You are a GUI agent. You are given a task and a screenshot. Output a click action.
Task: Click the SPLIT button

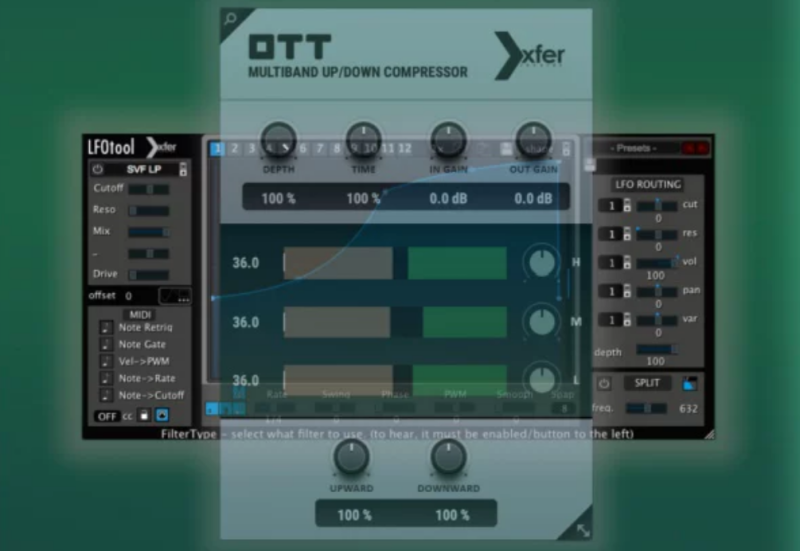pyautogui.click(x=647, y=383)
